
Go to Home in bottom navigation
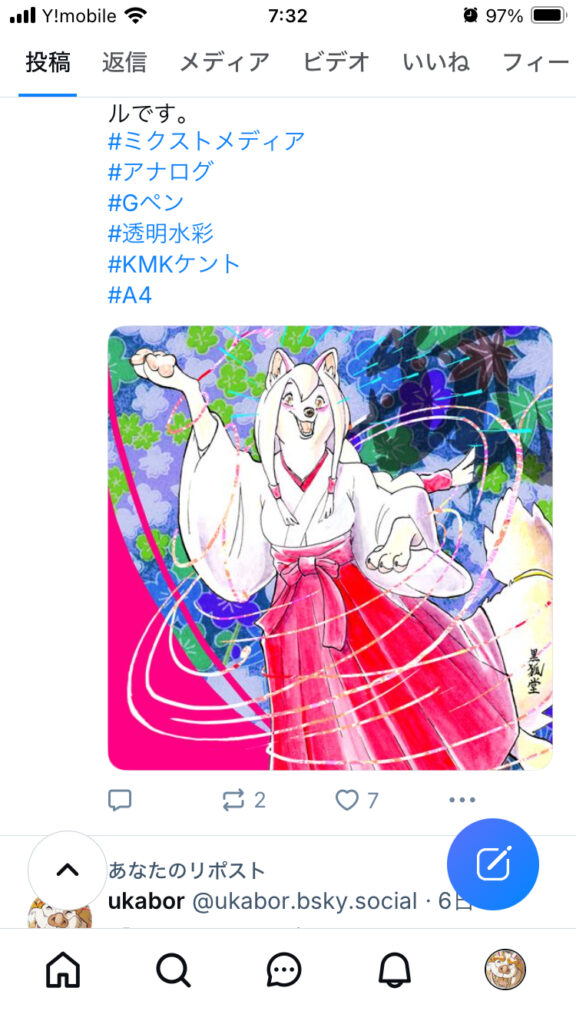(63, 969)
